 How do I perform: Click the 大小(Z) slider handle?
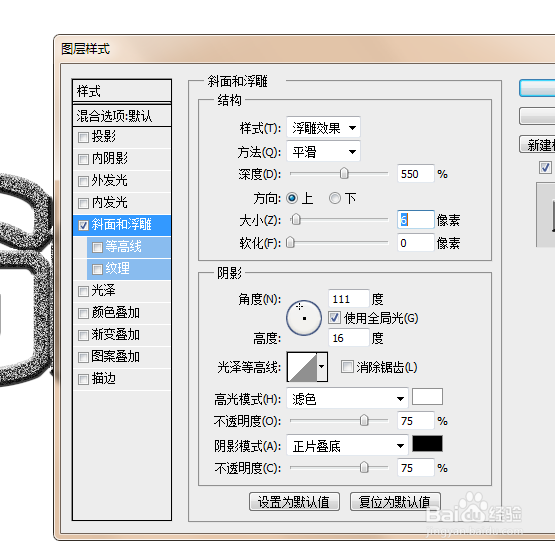296,220
